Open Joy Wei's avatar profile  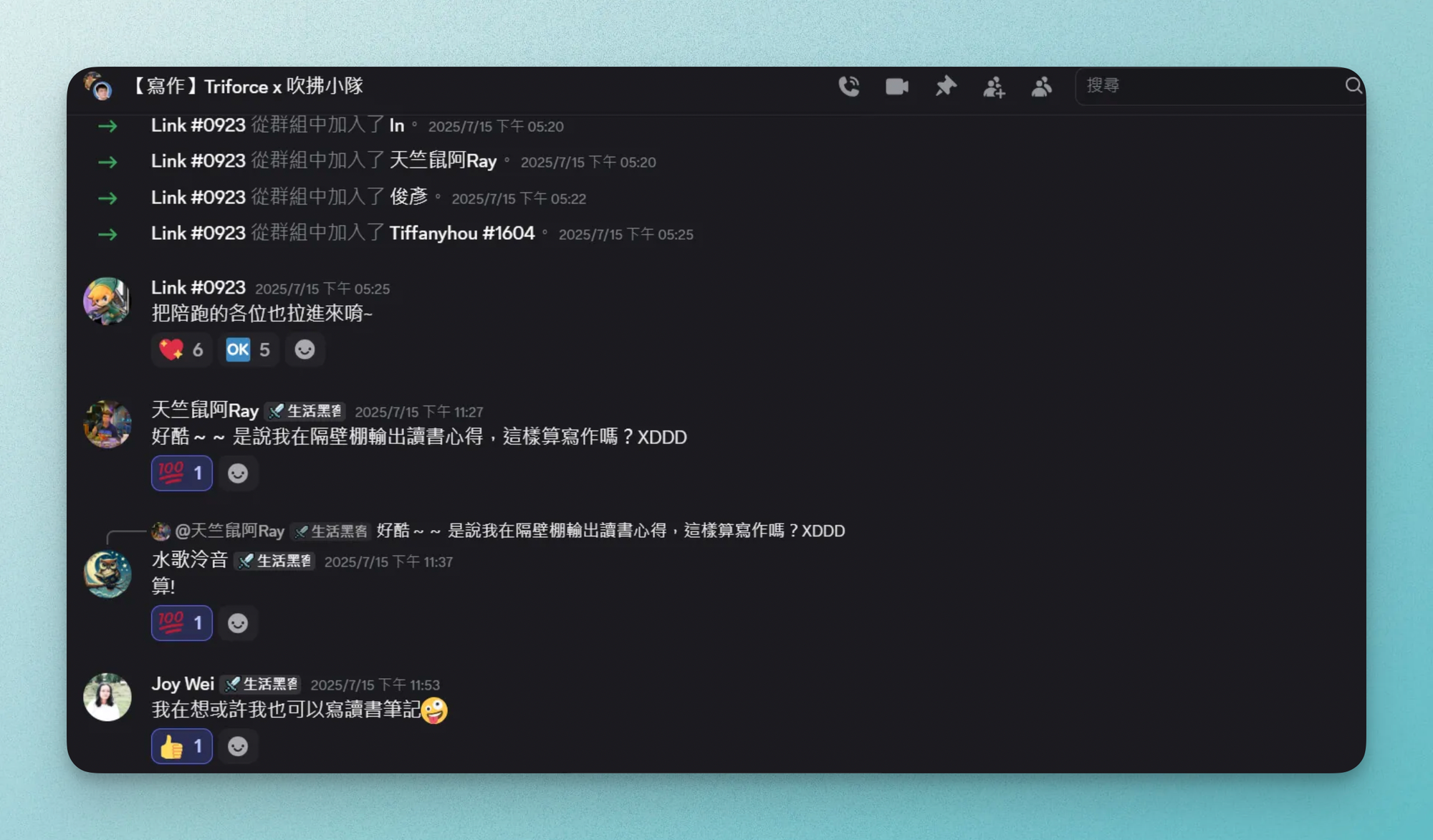pyautogui.click(x=107, y=697)
